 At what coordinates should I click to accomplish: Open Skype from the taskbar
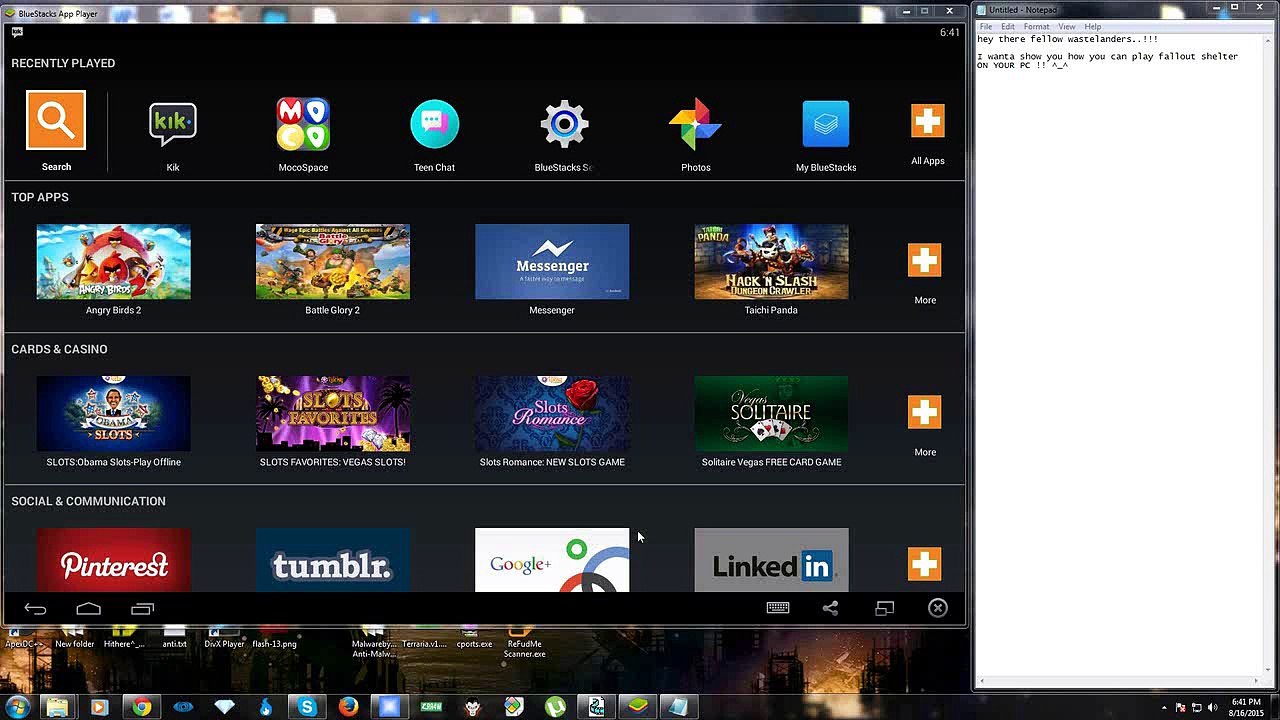tap(307, 707)
